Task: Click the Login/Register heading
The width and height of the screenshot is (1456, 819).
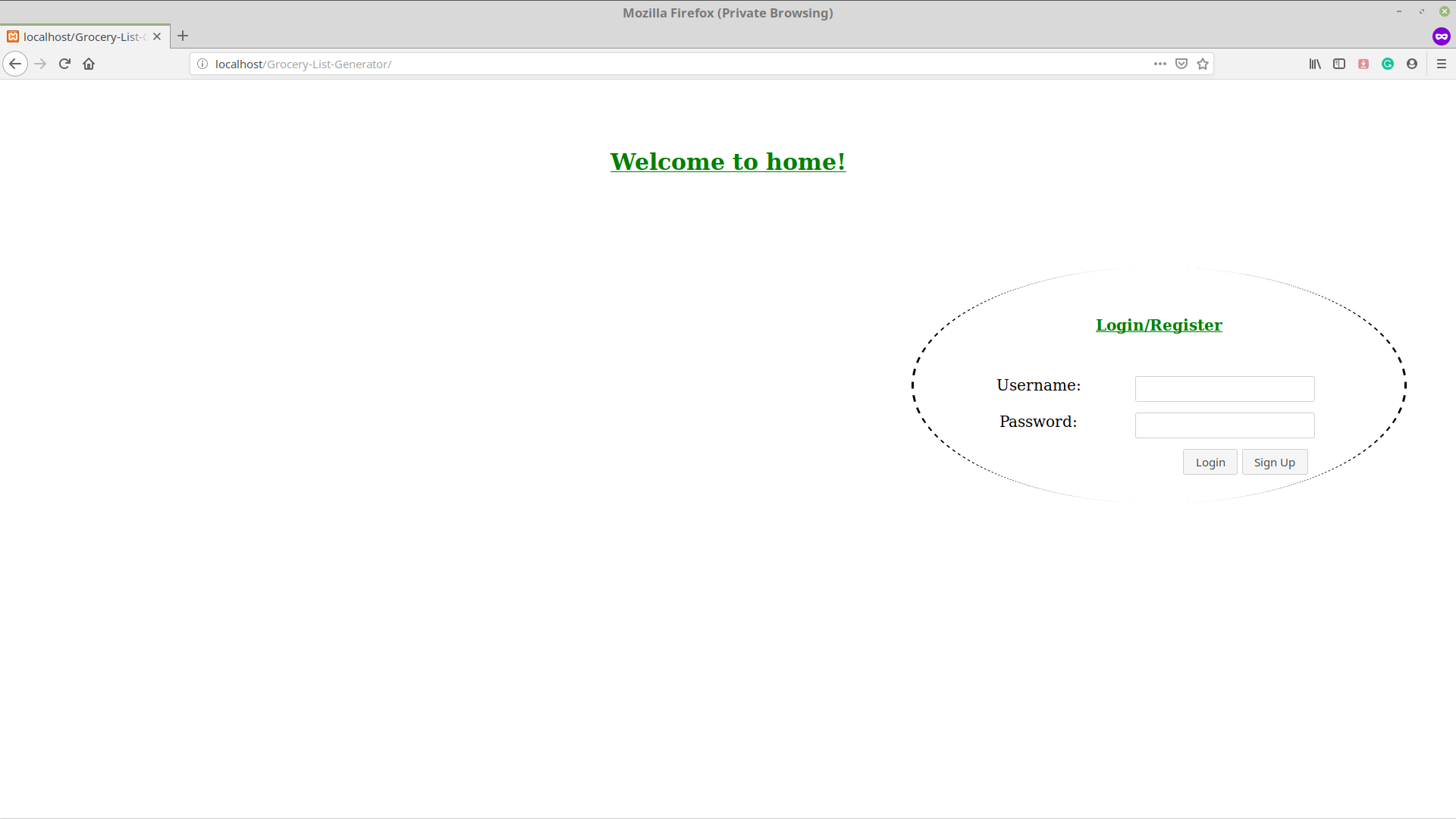Action: click(1159, 325)
